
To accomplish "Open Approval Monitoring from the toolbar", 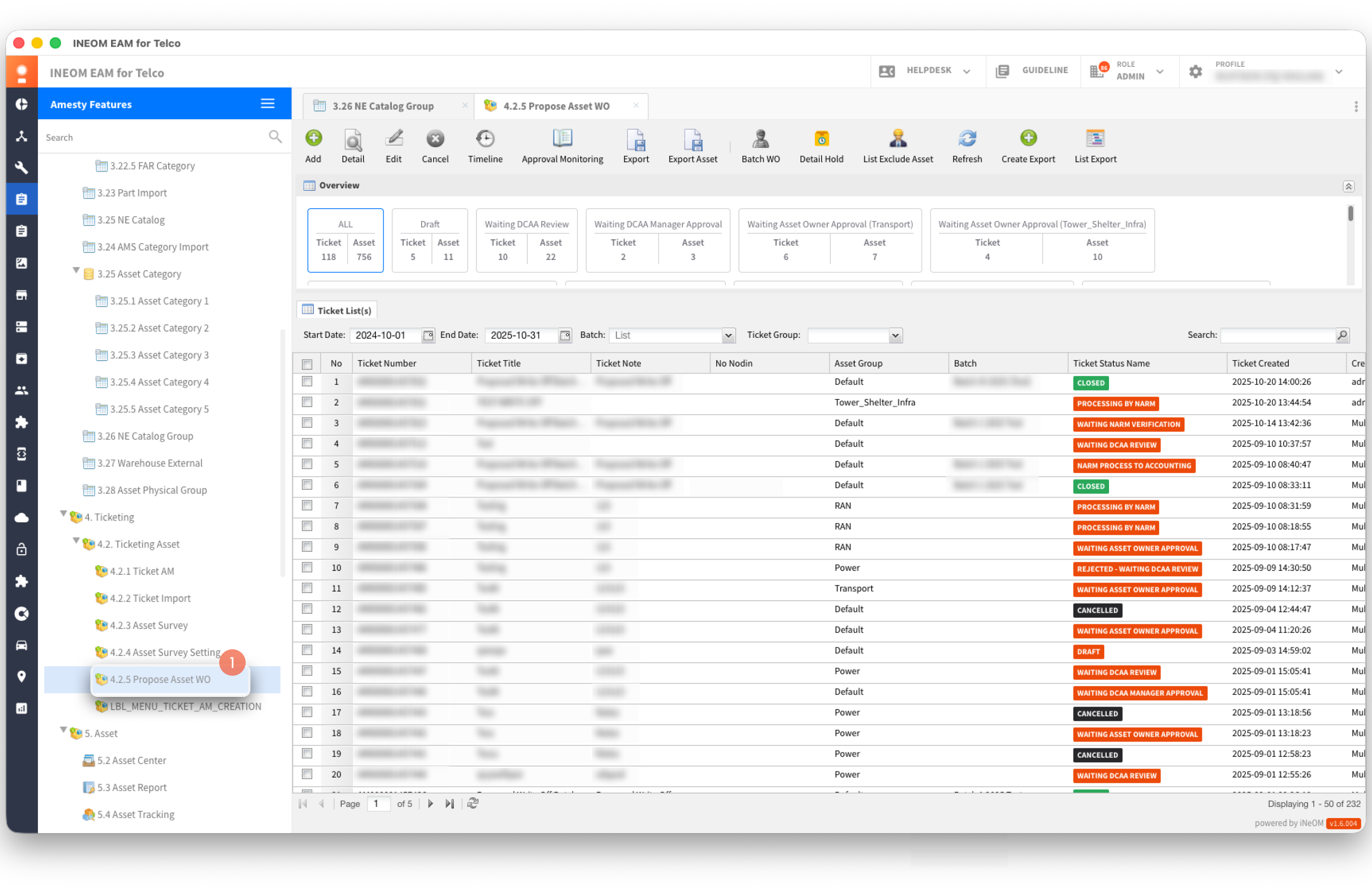I will pos(562,139).
